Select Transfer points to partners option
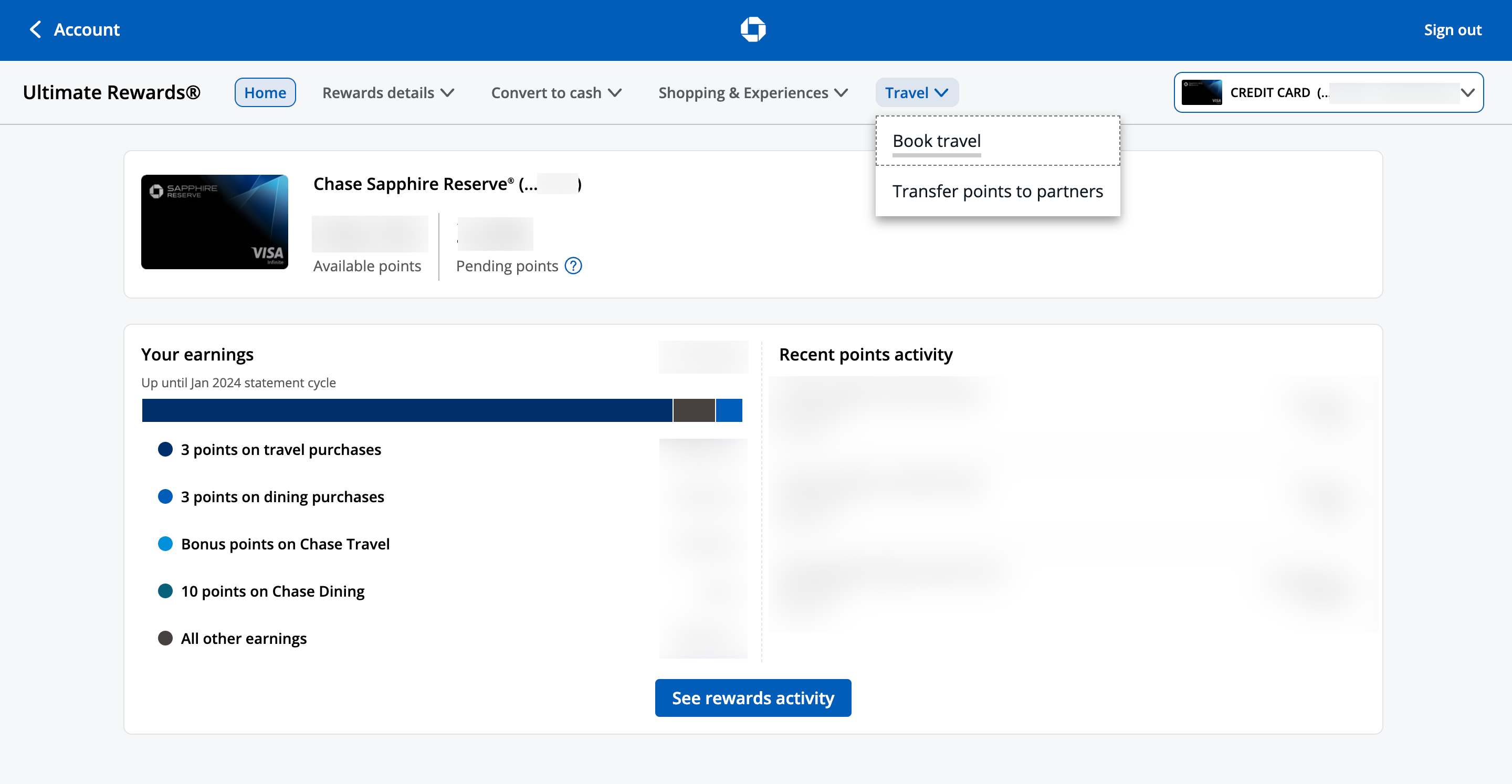Image resolution: width=1512 pixels, height=784 pixels. click(997, 190)
